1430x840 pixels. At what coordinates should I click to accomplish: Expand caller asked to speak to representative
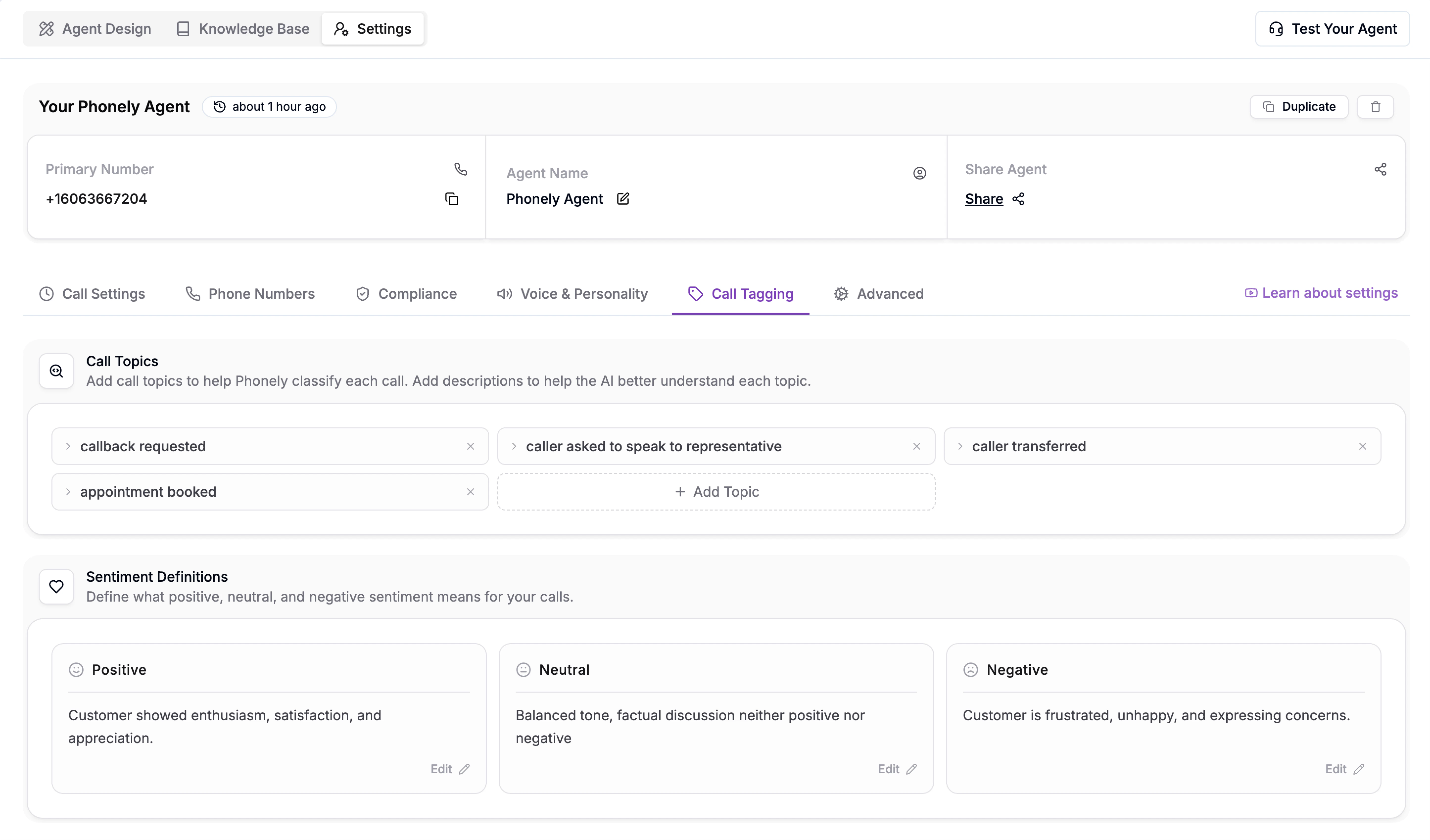(x=514, y=446)
